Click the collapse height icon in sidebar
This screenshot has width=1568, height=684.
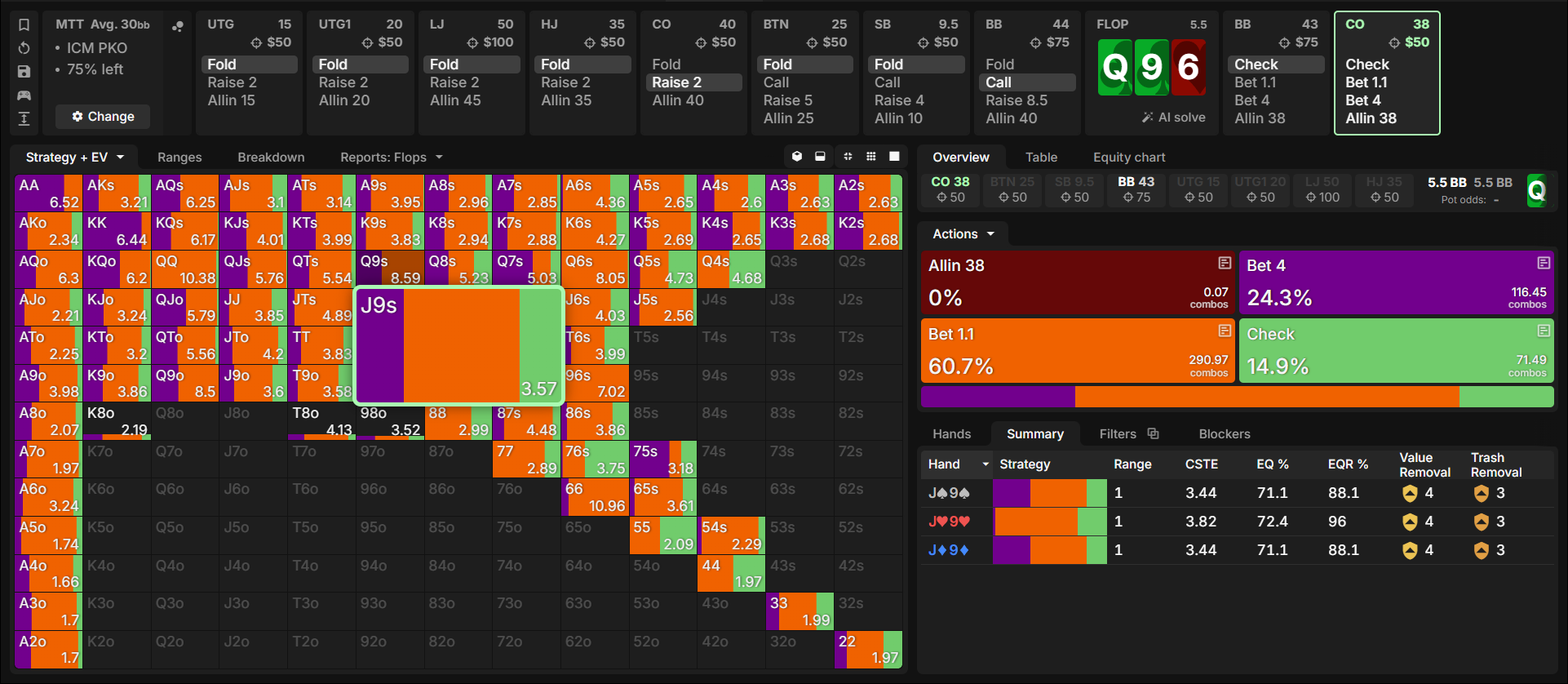[24, 119]
